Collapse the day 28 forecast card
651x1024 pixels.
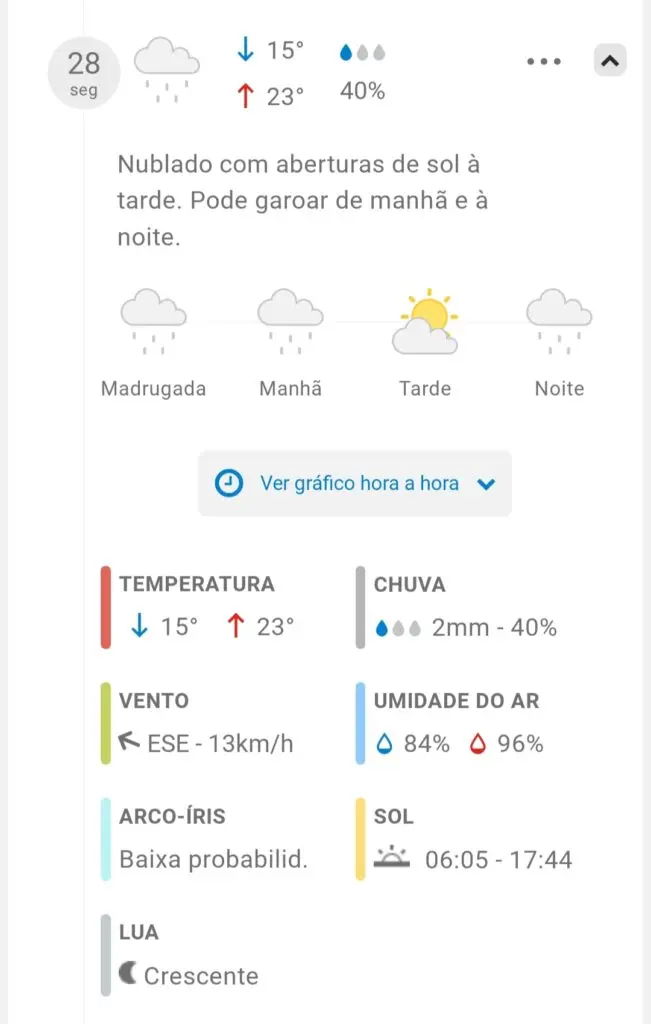[610, 61]
